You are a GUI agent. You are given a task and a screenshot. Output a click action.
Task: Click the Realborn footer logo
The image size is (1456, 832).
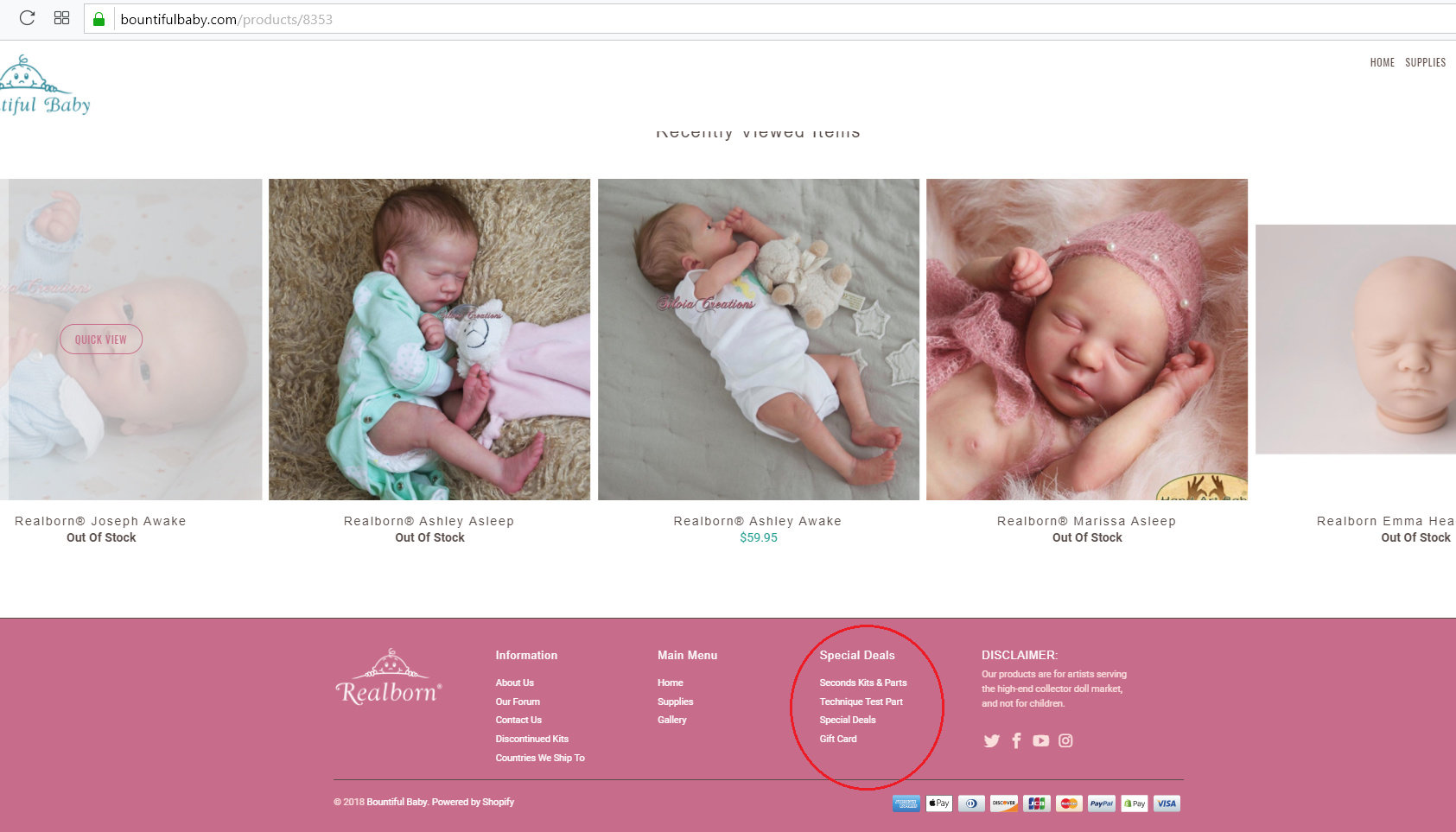click(x=389, y=677)
